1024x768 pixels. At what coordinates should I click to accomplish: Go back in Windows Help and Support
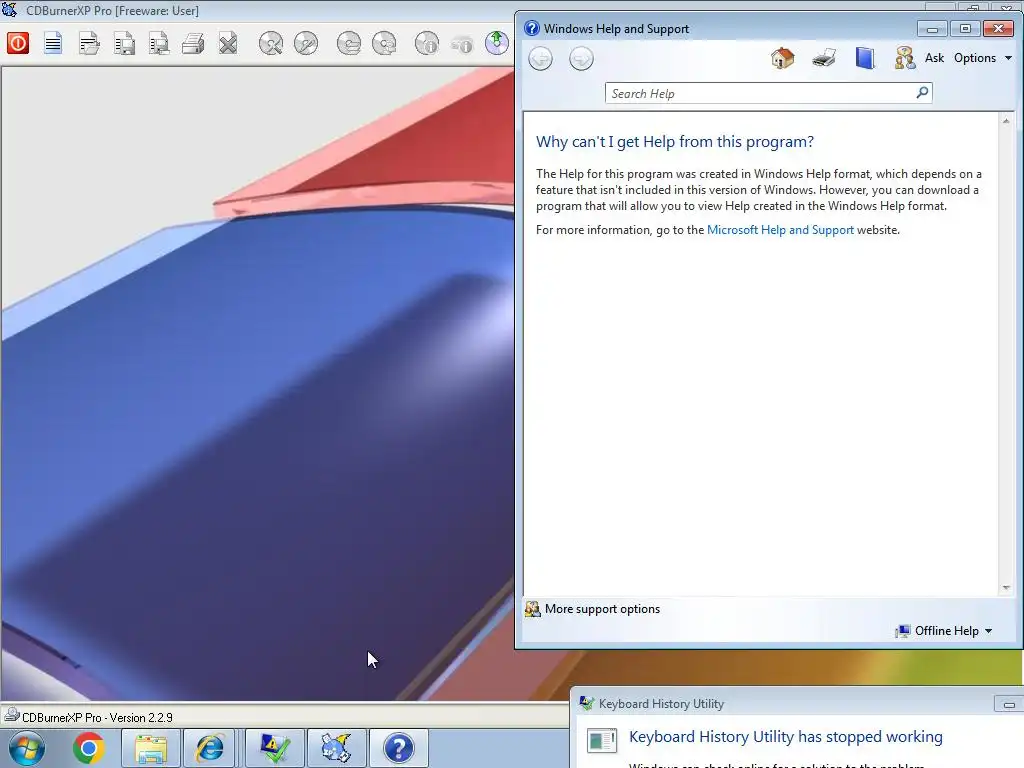(541, 59)
